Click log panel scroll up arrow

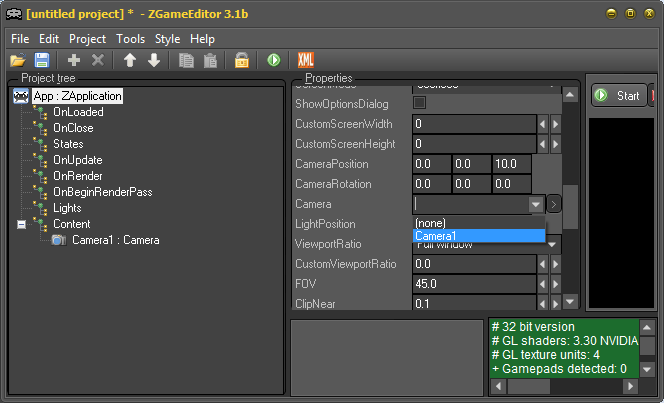click(x=647, y=327)
